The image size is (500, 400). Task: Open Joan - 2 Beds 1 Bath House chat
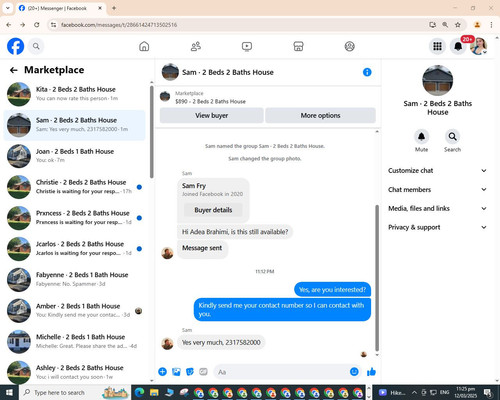(75, 156)
